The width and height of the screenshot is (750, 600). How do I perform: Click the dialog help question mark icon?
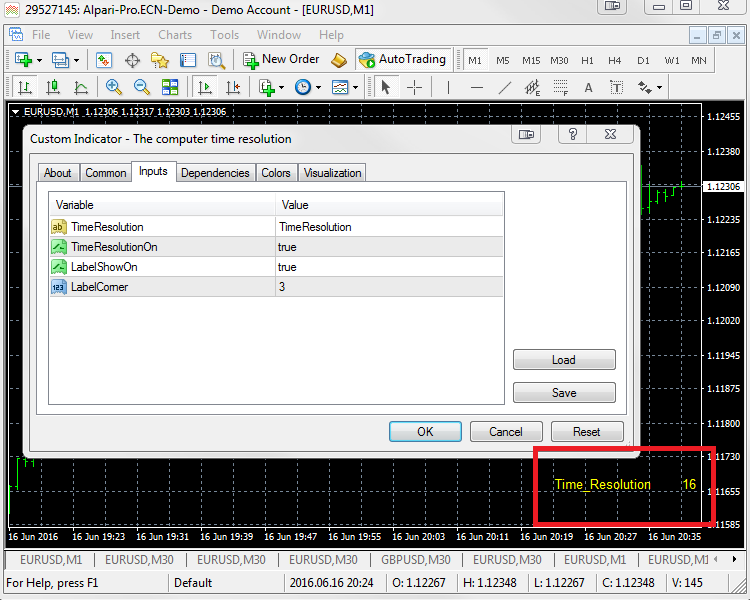(x=574, y=135)
